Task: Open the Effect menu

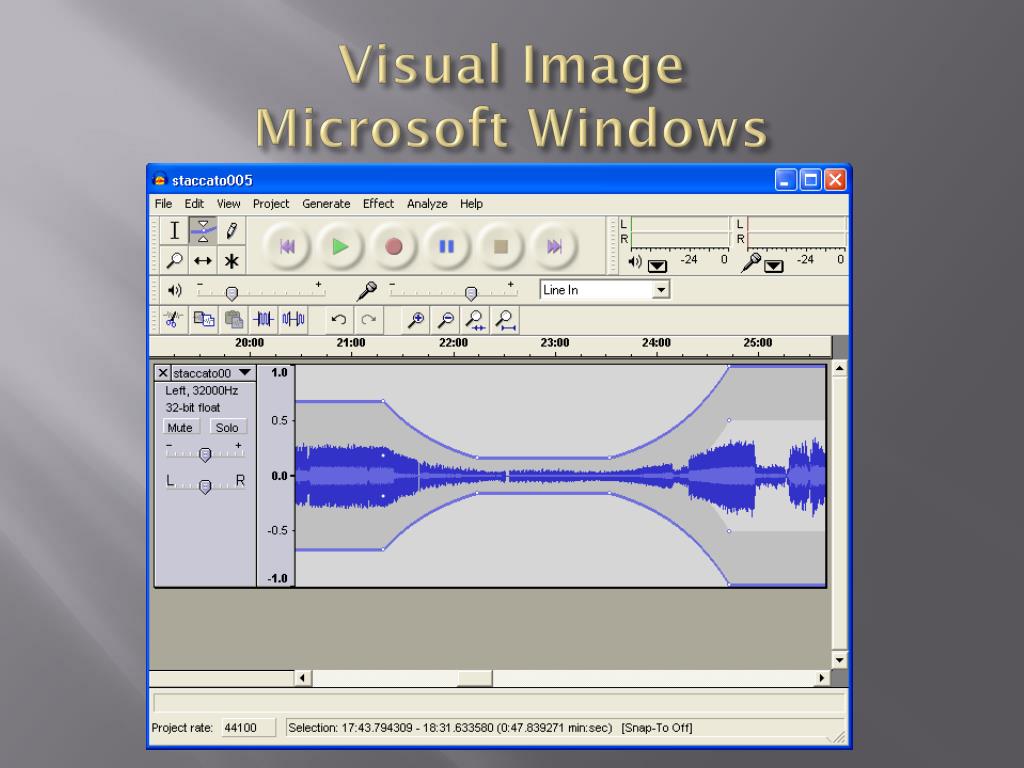Action: point(378,204)
